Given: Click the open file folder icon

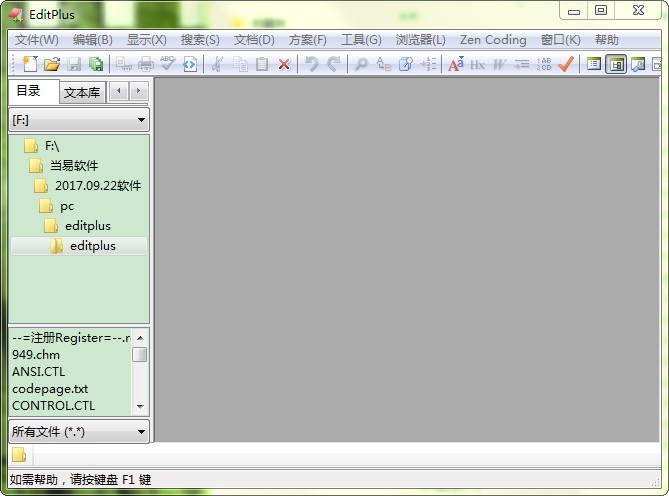Looking at the screenshot, I should [52, 64].
